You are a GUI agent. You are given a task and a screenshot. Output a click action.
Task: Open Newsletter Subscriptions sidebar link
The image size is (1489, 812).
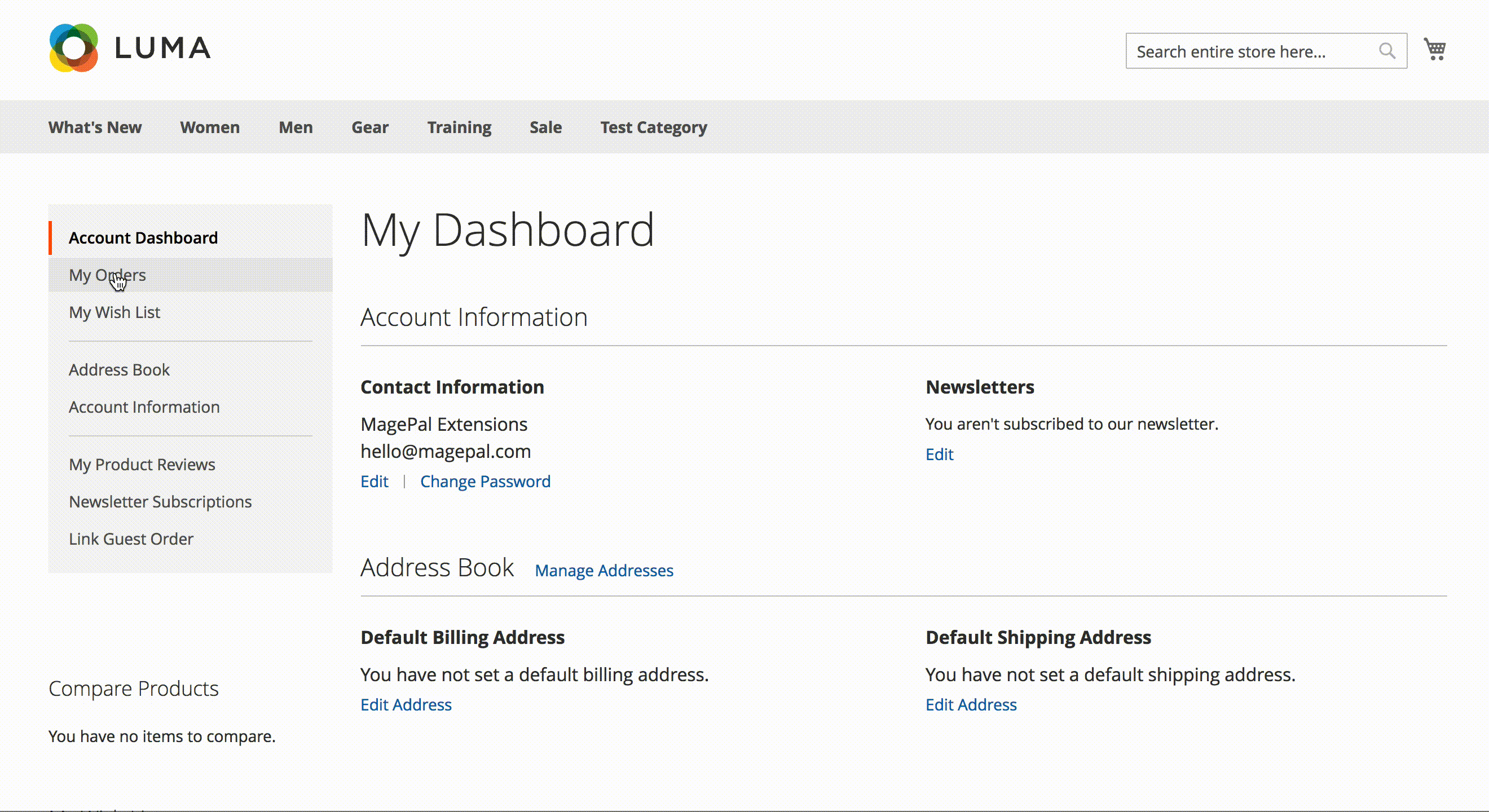[x=160, y=502]
